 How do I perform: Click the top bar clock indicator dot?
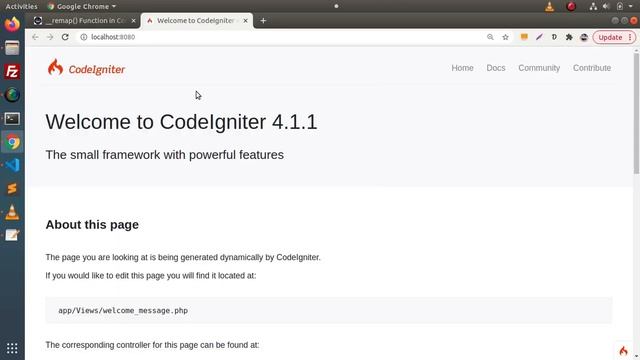click(x=336, y=6)
